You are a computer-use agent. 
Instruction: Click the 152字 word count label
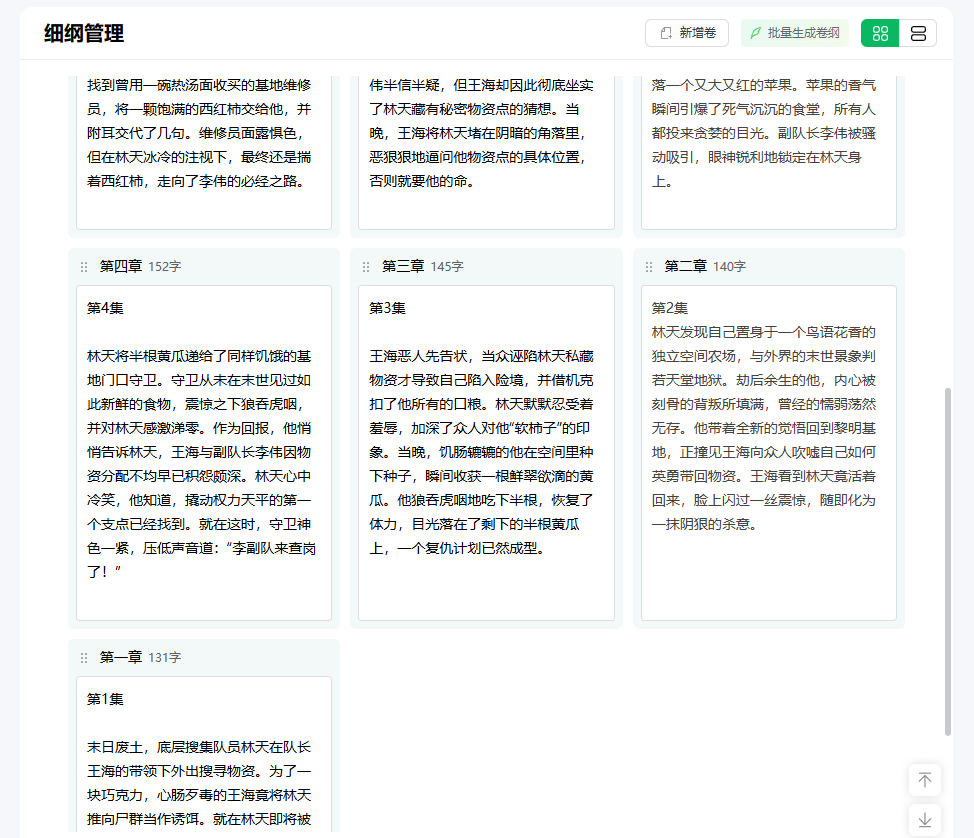pos(165,266)
